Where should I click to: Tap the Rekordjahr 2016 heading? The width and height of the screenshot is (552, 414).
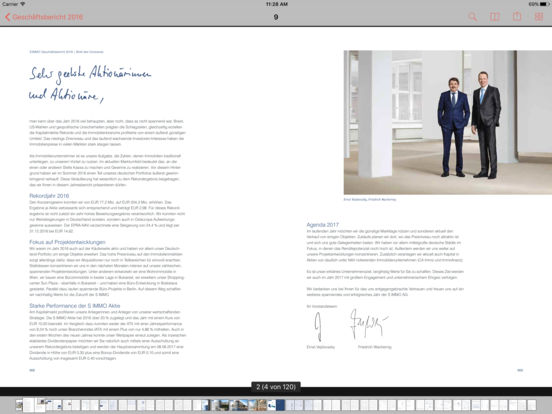[x=49, y=196]
